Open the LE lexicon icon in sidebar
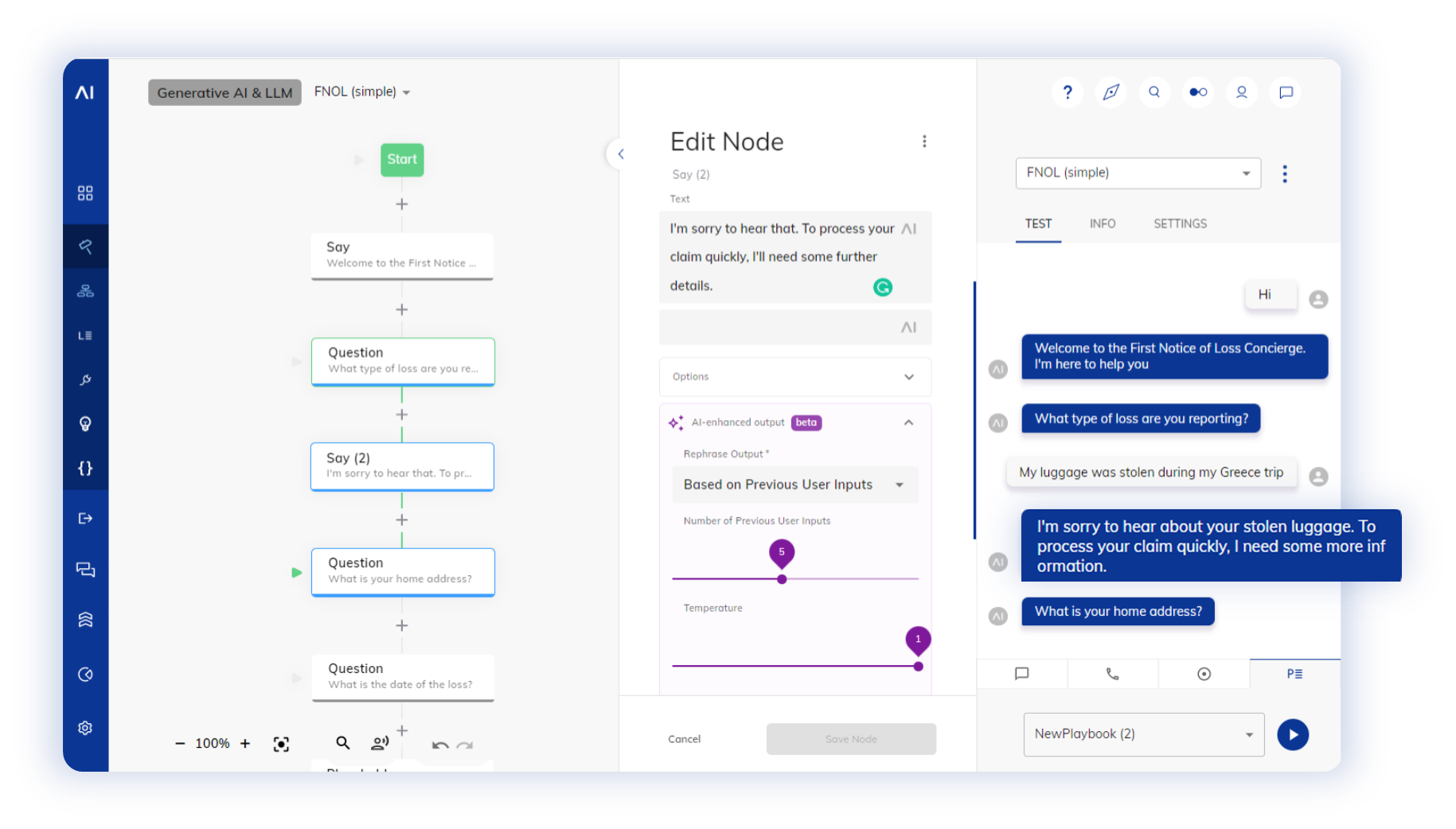Image resolution: width=1456 pixels, height=829 pixels. pos(85,336)
